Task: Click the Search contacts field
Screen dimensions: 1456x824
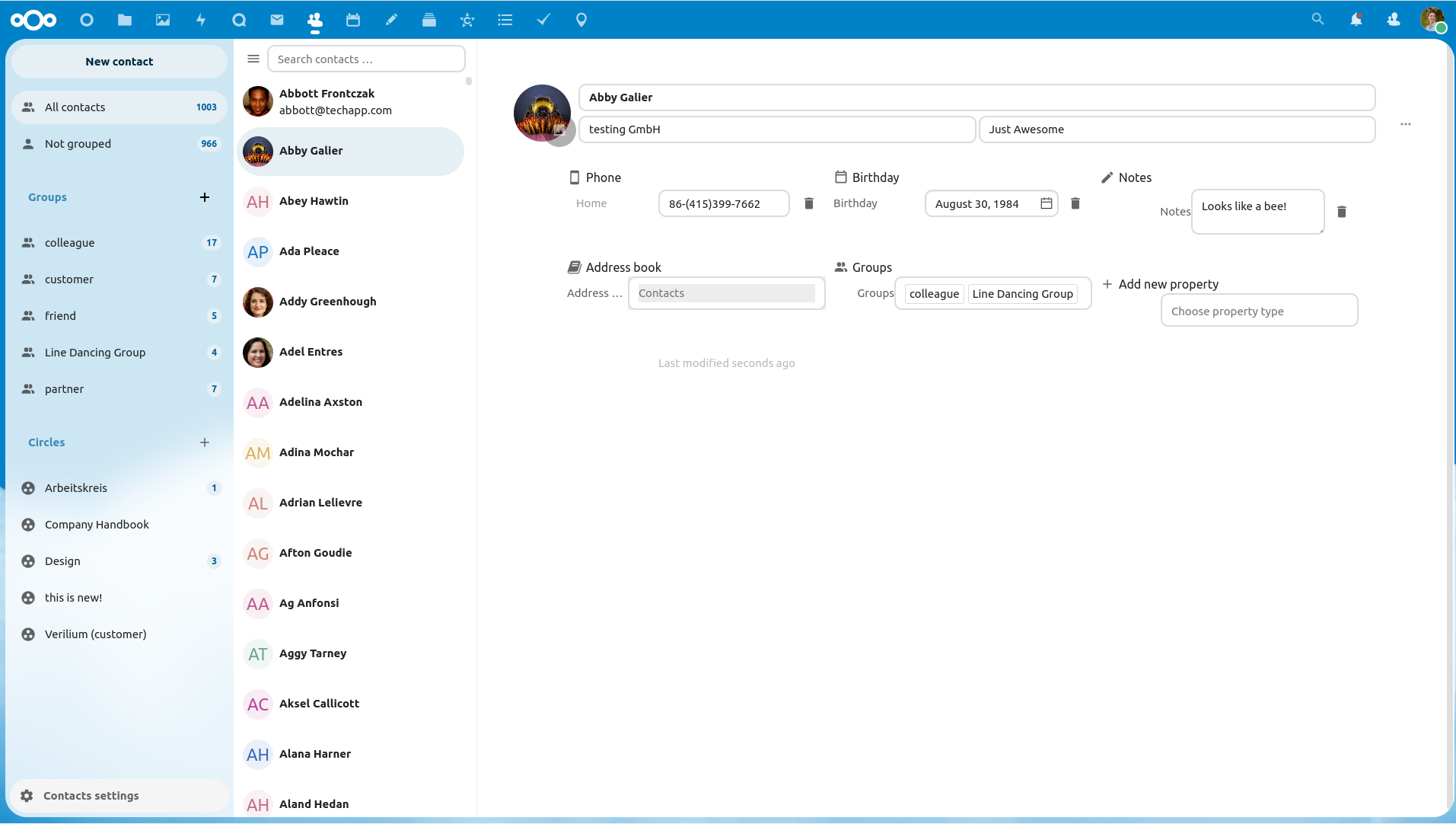Action: pyautogui.click(x=366, y=59)
